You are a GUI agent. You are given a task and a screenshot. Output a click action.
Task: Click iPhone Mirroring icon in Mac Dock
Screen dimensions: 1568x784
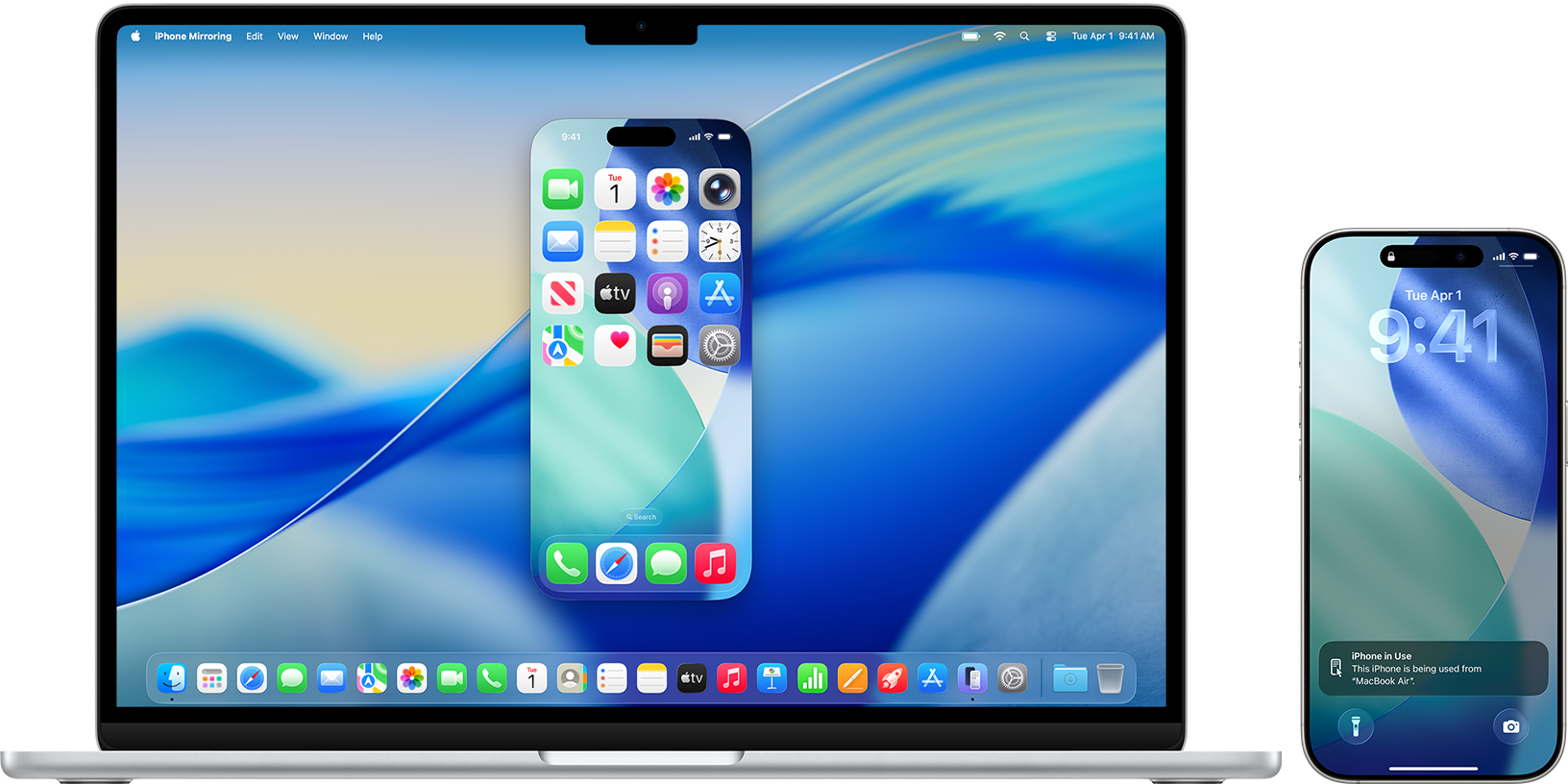tap(972, 678)
